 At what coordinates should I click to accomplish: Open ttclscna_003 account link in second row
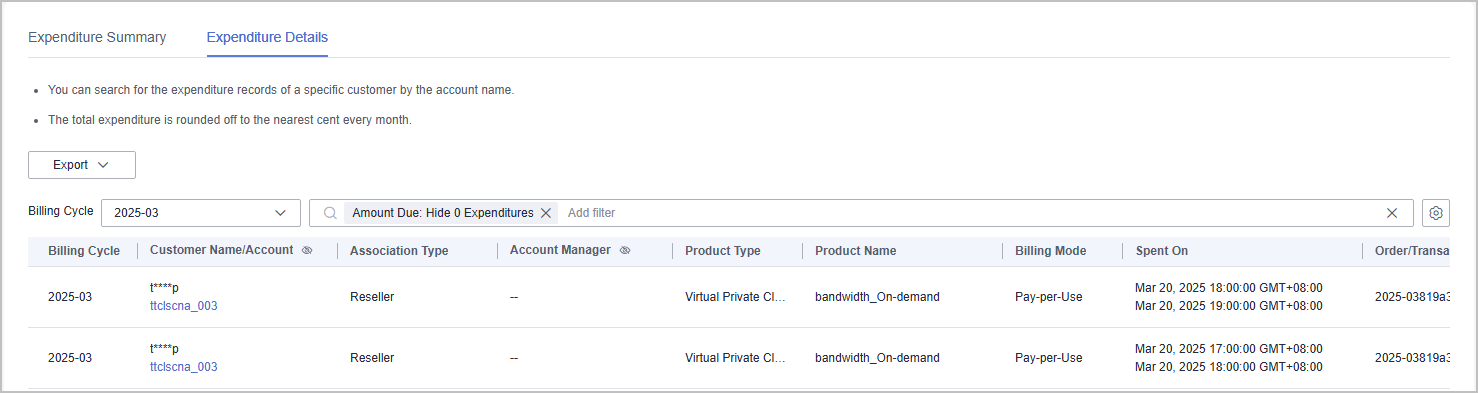(184, 367)
